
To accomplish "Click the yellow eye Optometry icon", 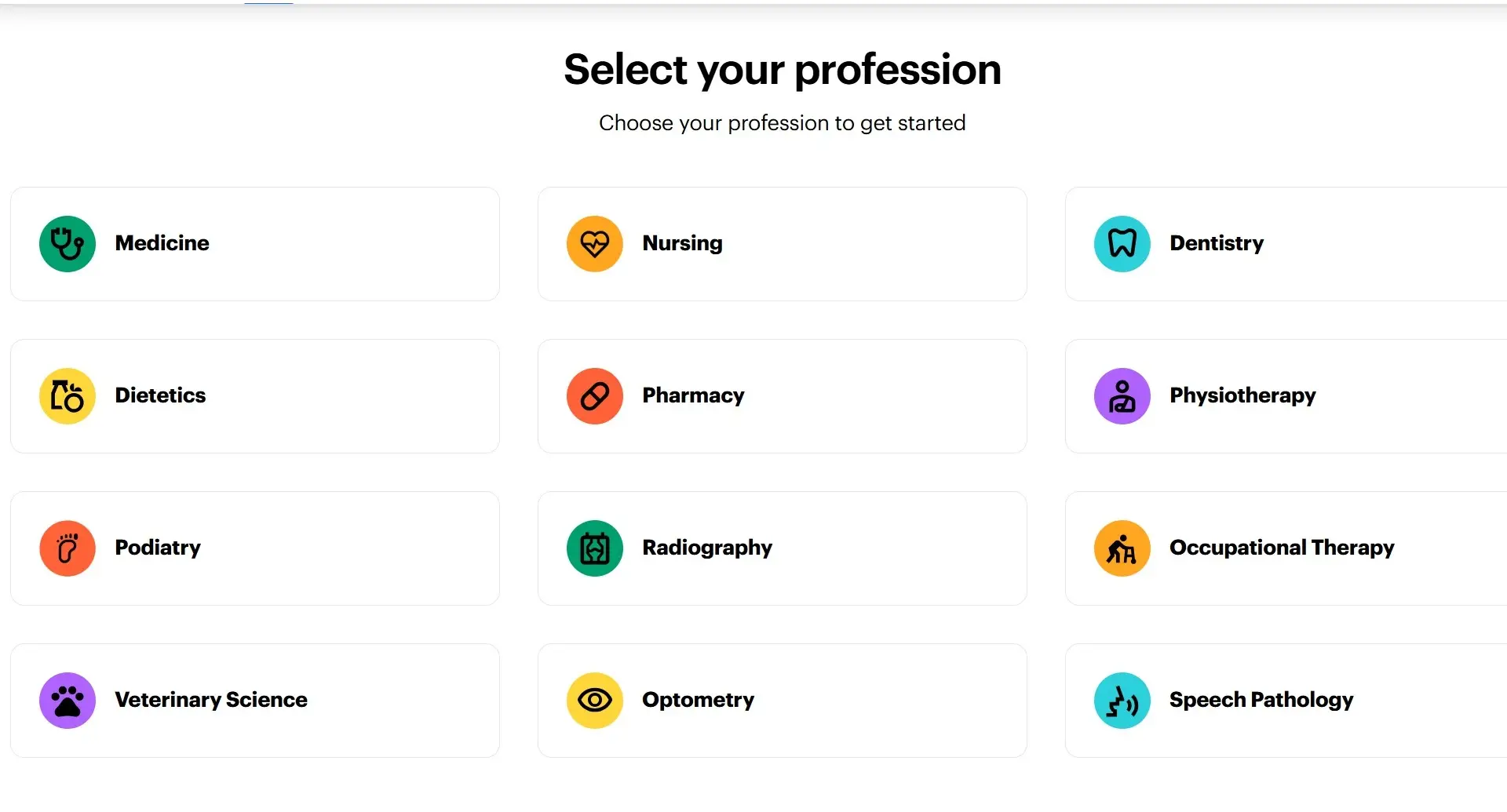I will tap(595, 701).
